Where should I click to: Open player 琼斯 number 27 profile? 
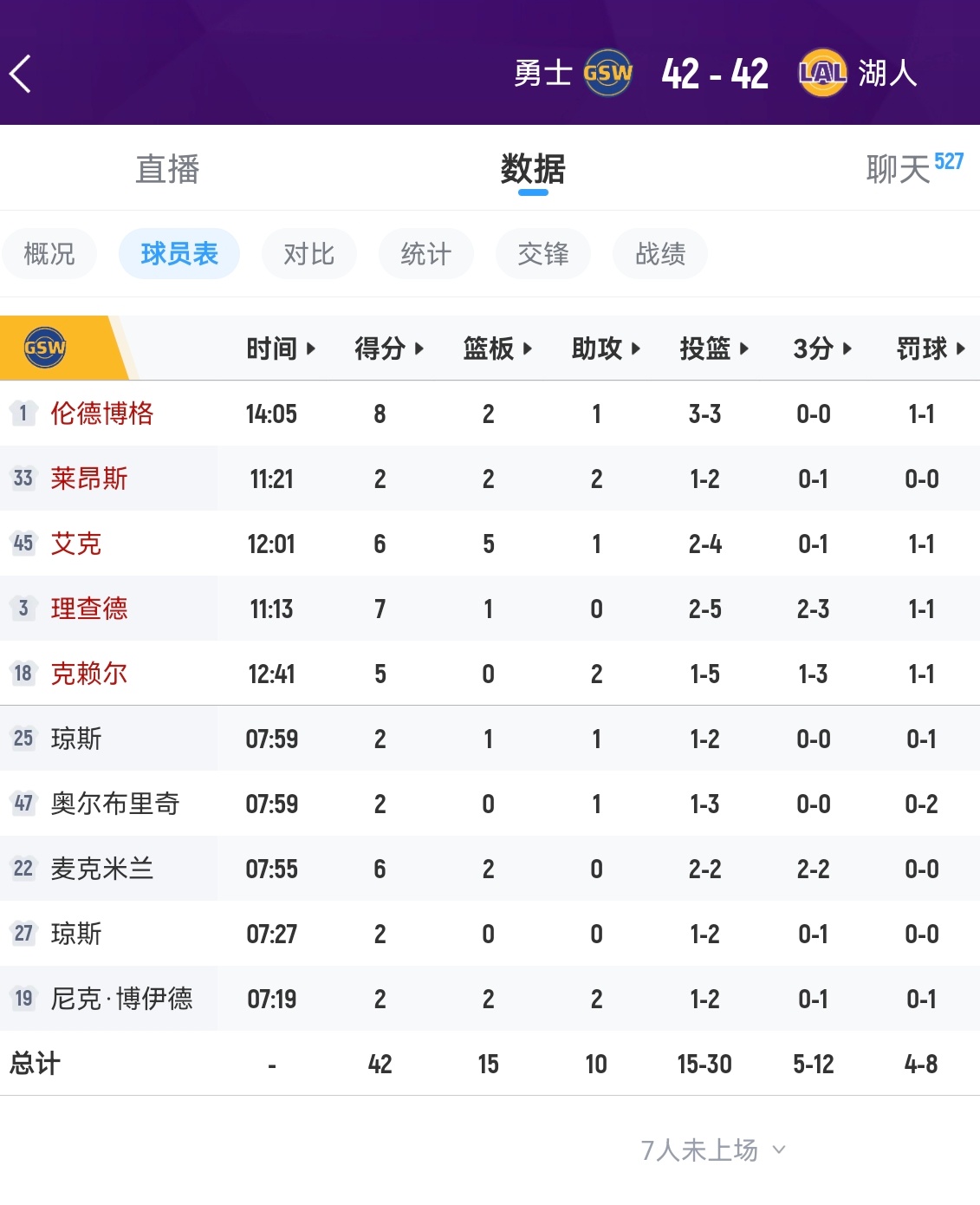(x=76, y=934)
